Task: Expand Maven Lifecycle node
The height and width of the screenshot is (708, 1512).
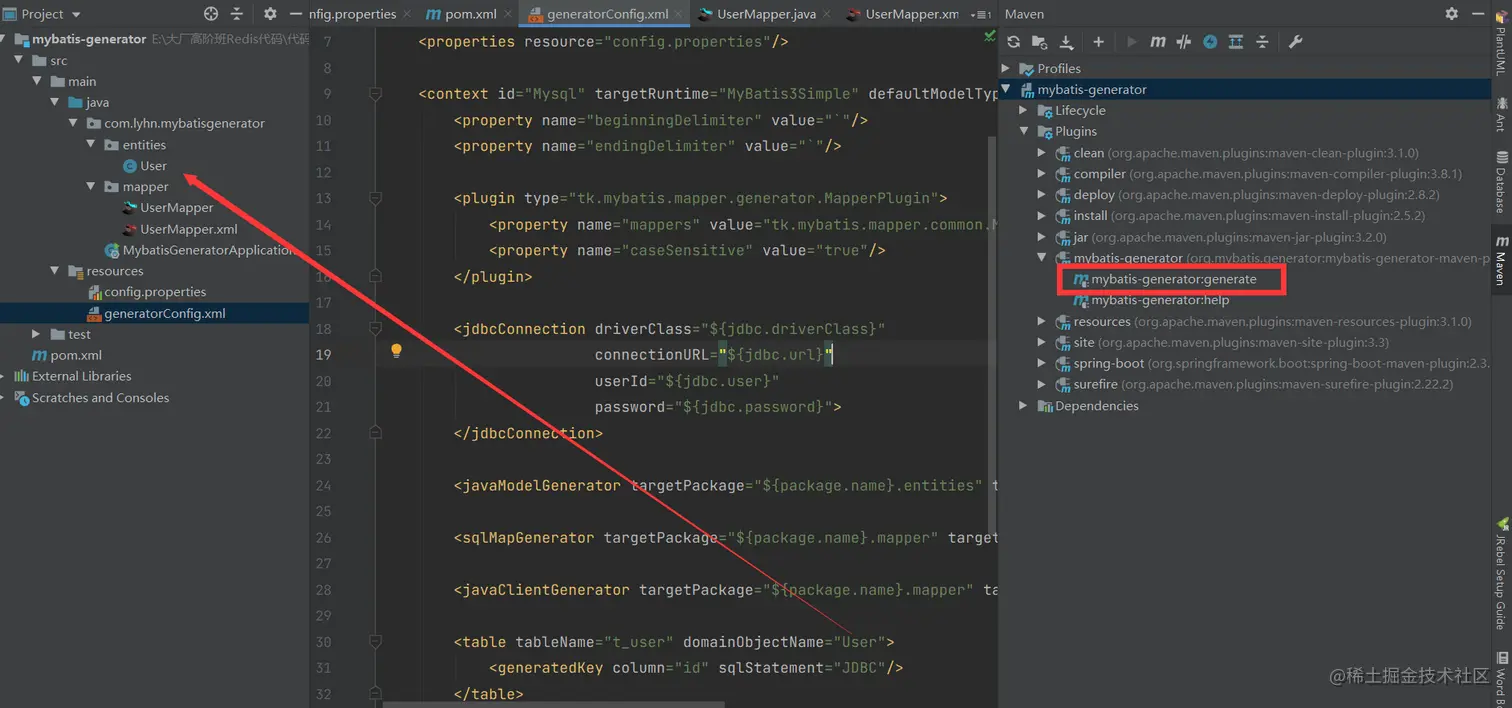Action: [1023, 110]
